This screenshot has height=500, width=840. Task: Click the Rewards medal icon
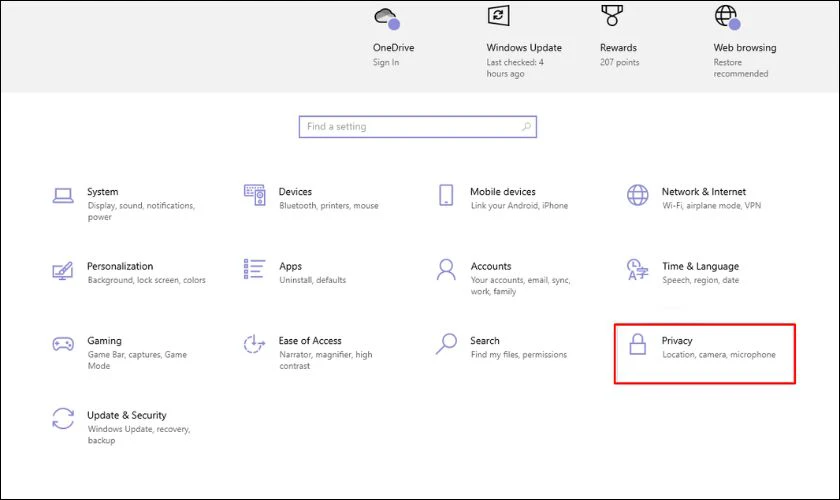point(612,16)
